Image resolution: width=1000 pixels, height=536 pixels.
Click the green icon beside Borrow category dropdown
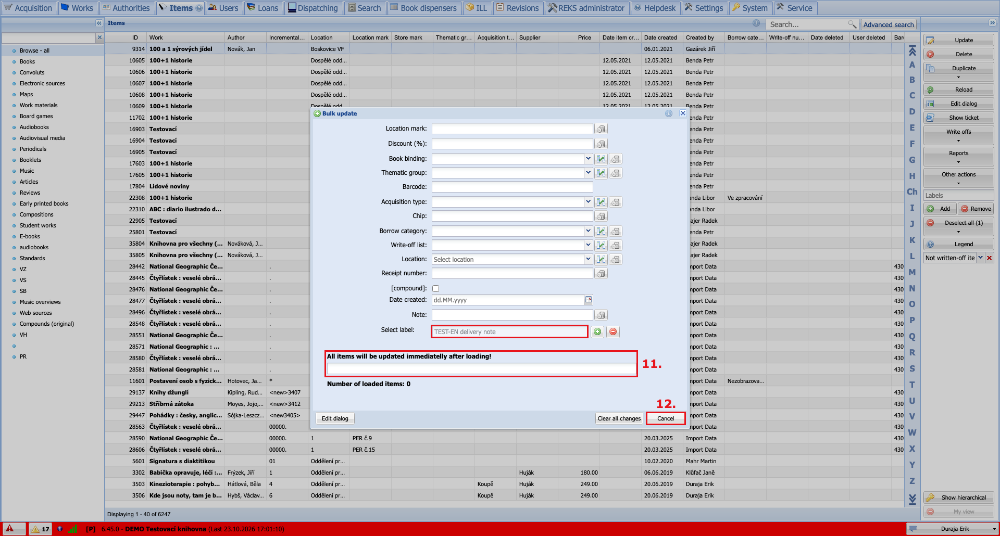(x=601, y=230)
